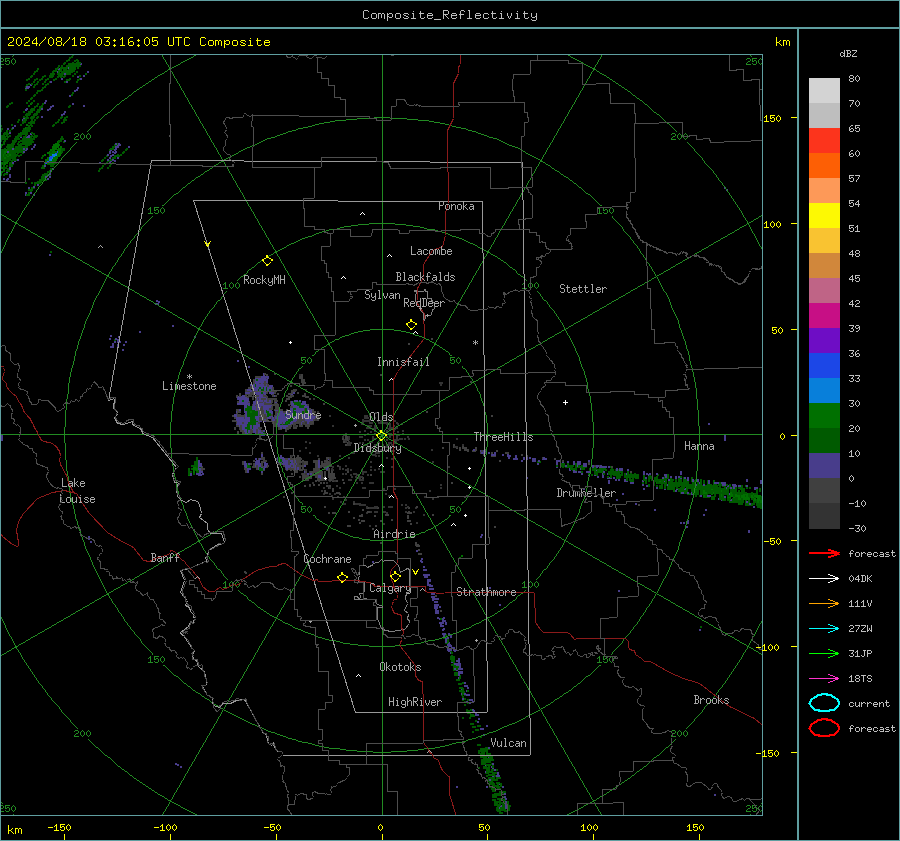Click the ThreeHills label
The height and width of the screenshot is (841, 900).
(503, 437)
